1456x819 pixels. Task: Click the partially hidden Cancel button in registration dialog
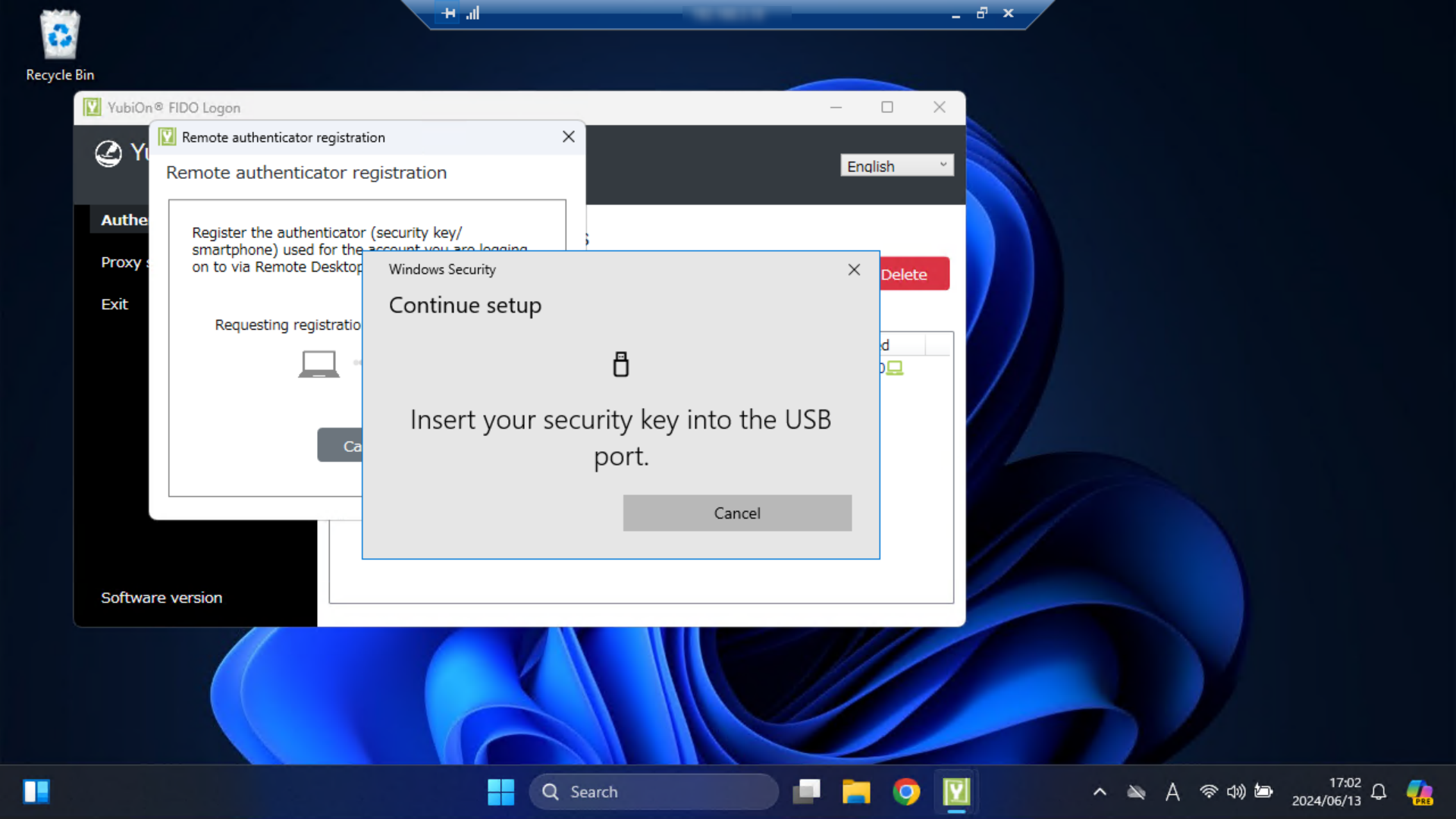(340, 445)
